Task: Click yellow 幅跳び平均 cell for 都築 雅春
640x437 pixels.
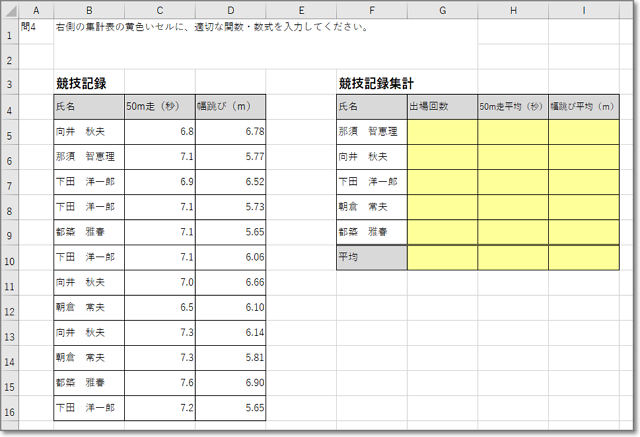Action: tap(583, 232)
